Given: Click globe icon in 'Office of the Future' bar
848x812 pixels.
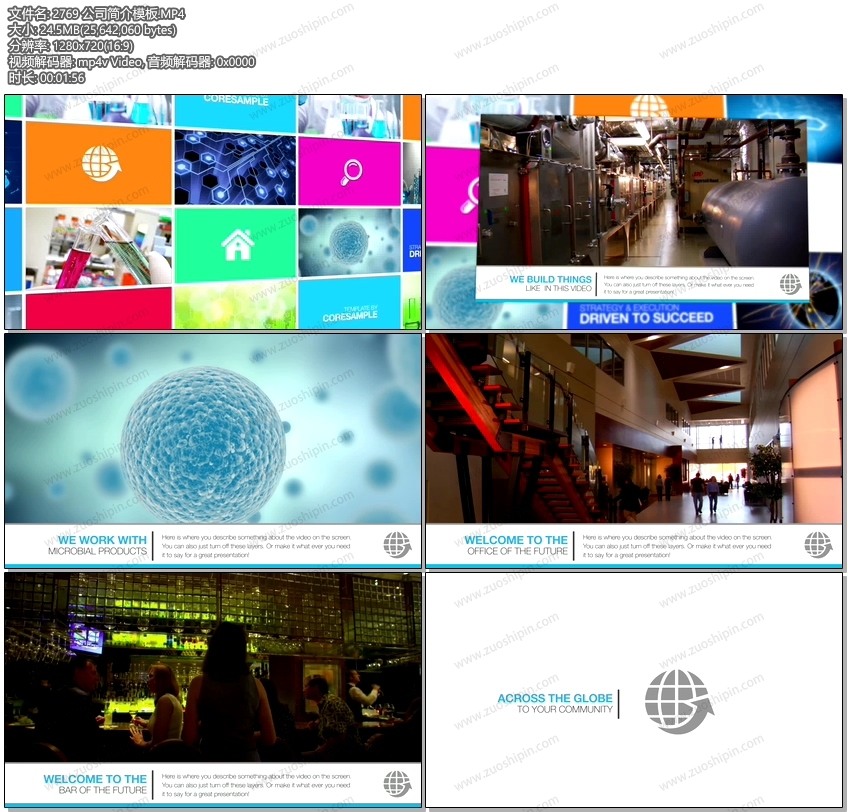Looking at the screenshot, I should [x=818, y=545].
